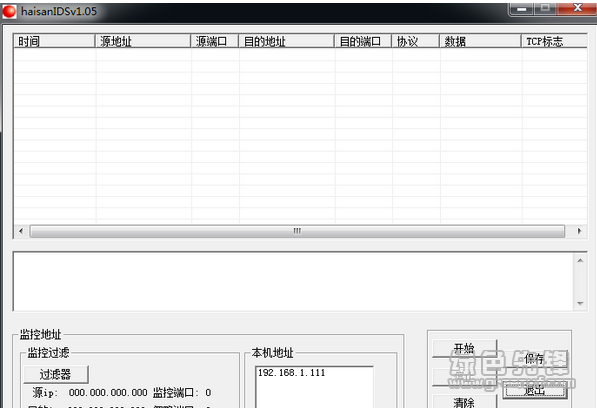597x408 pixels.
Task: Click the right arrow of horizontal scrollbar
Action: (x=579, y=231)
